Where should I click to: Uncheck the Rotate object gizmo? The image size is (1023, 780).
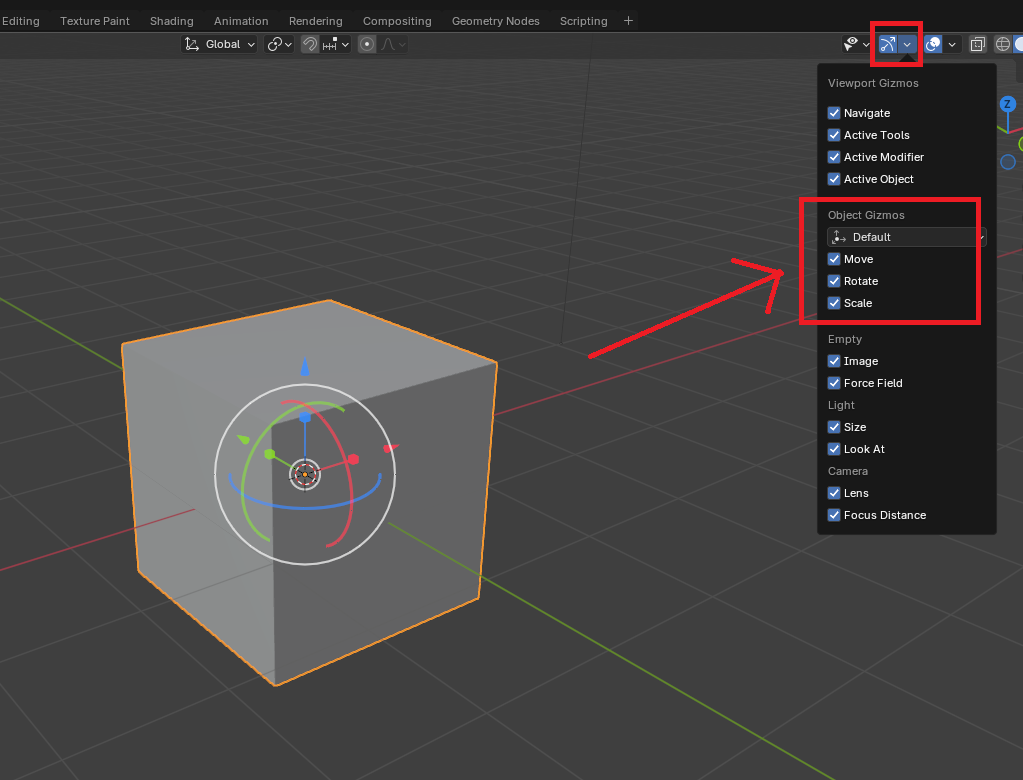pos(834,281)
